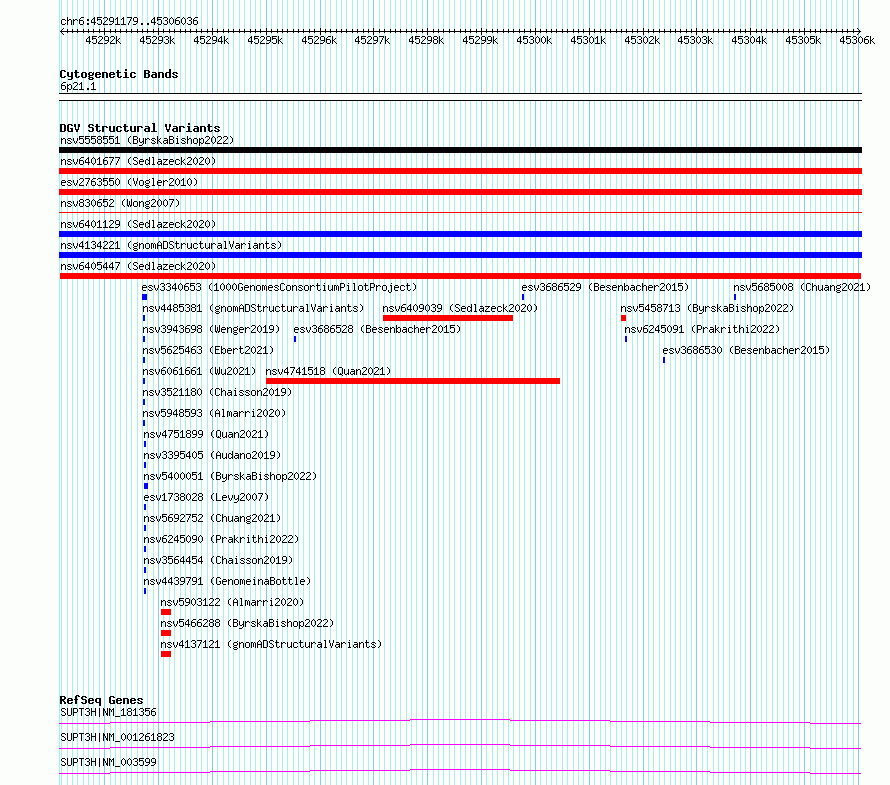This screenshot has height=785, width=890.
Task: Click the esv2763550 (Vogler2010) label
Action: point(129,182)
